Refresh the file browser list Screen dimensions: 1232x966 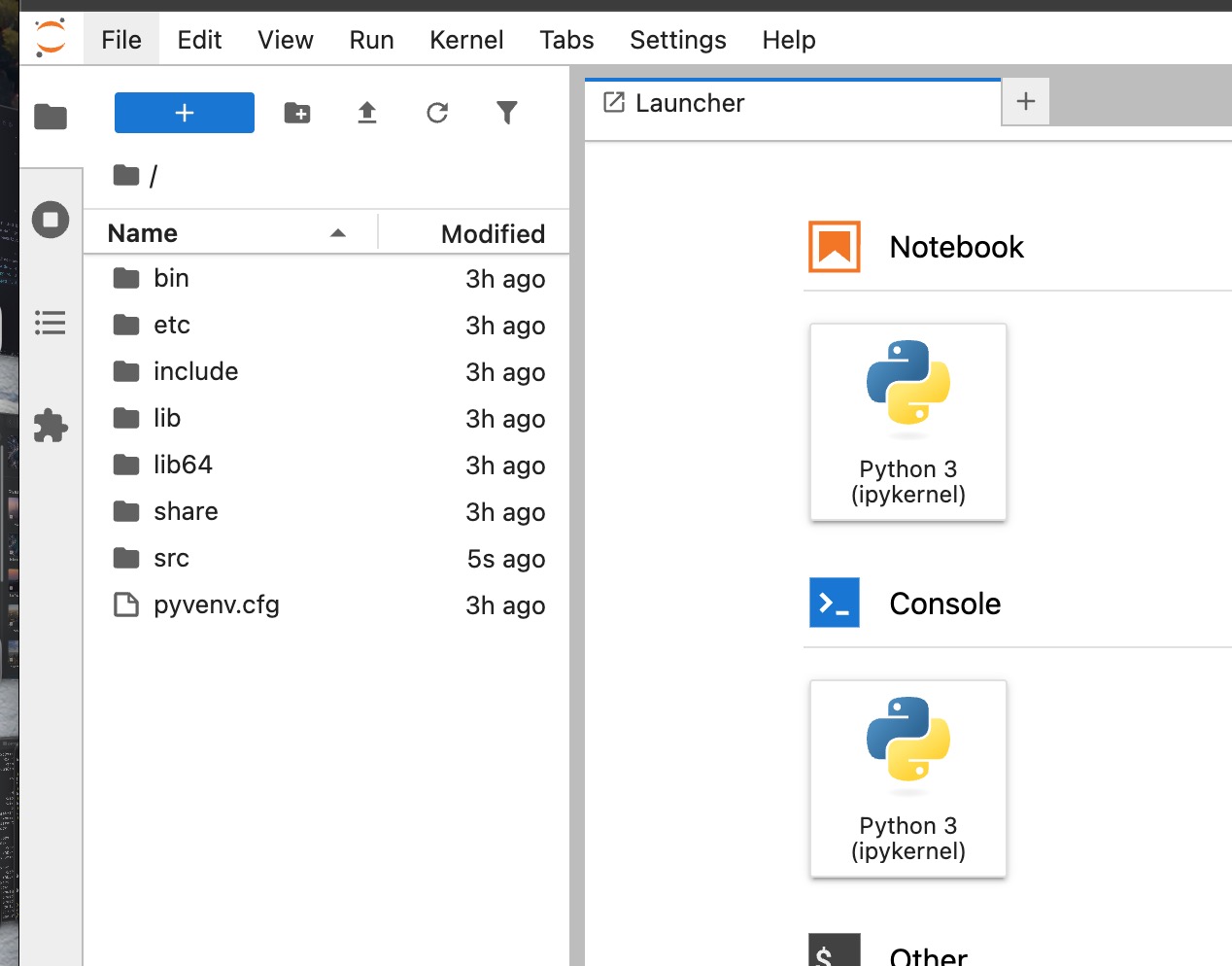[x=437, y=114]
